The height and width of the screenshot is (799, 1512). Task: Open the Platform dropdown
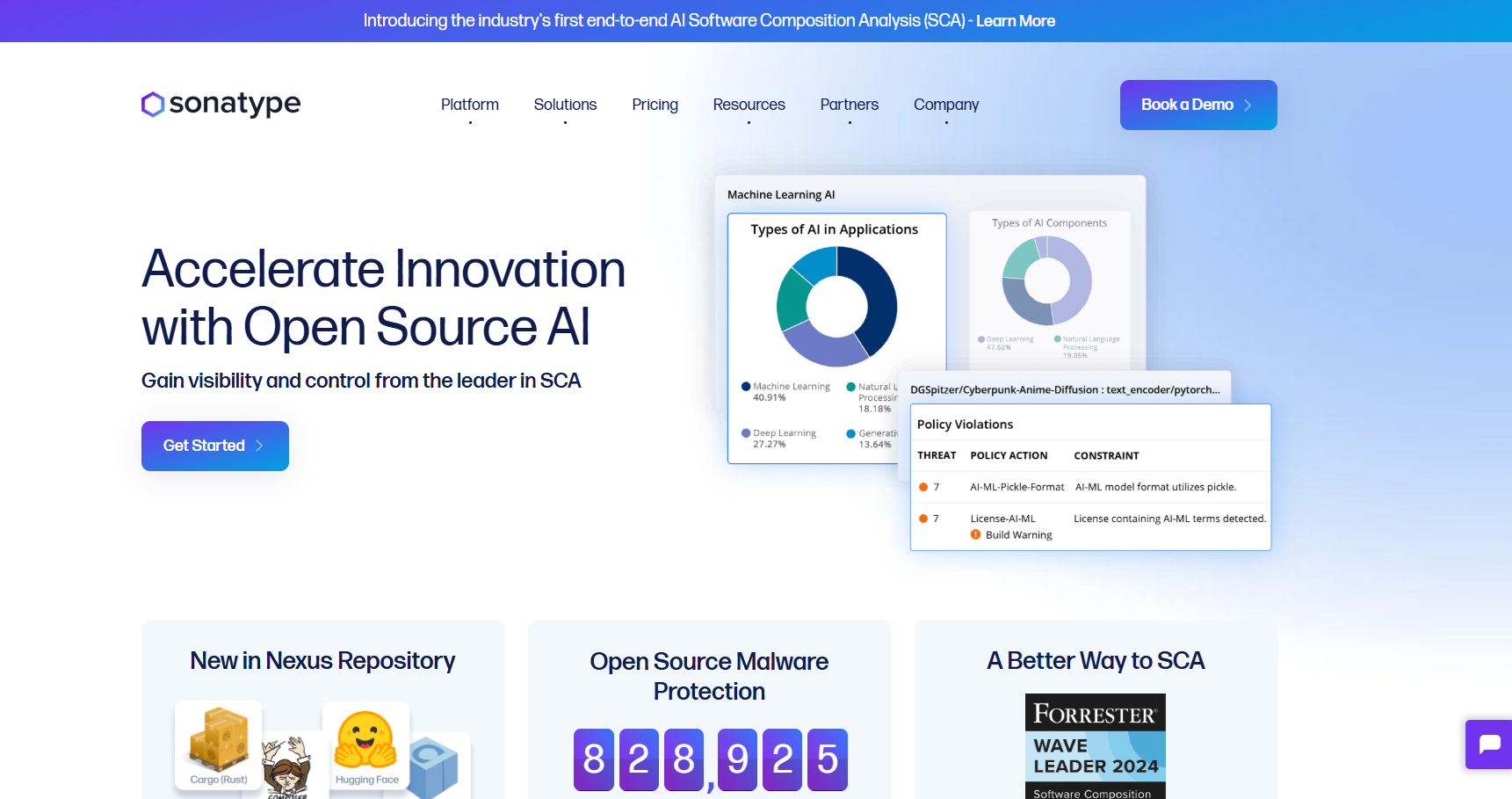(469, 105)
